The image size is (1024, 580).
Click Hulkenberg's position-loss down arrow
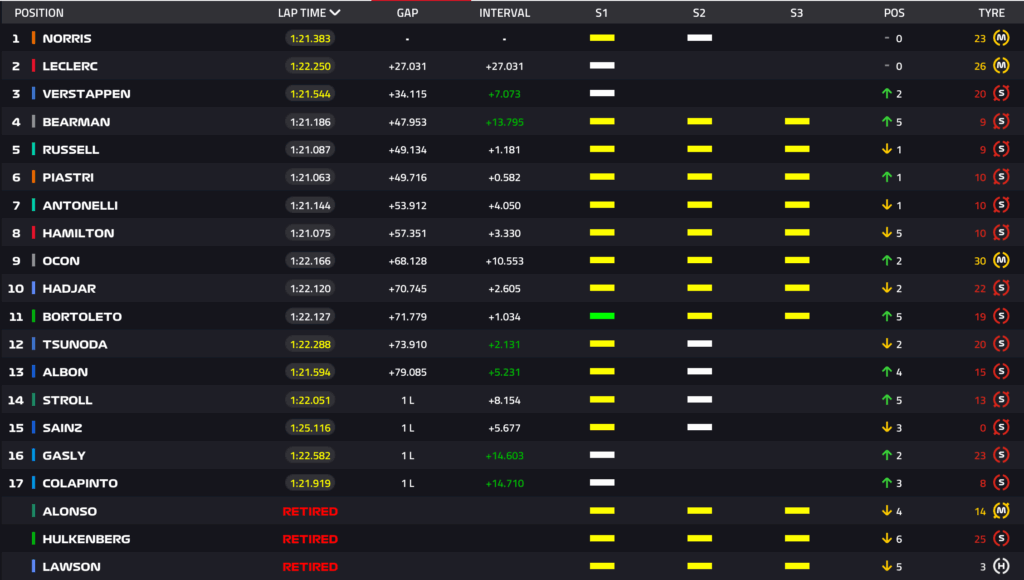[887, 539]
